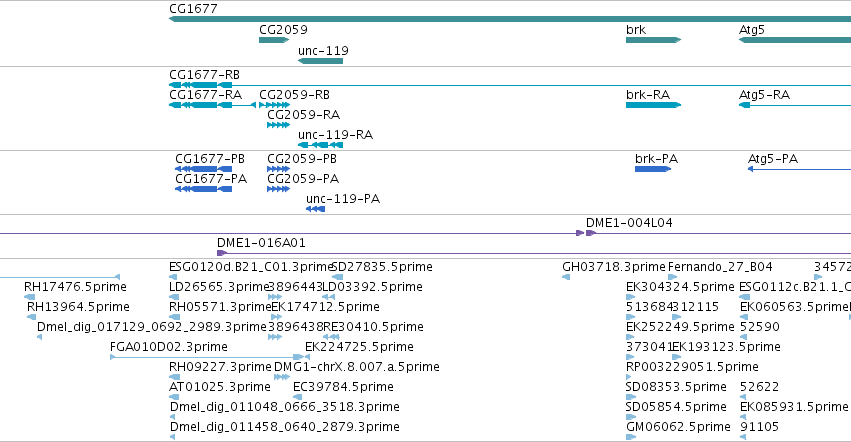Screen dimensions: 851x442
Task: Click the RE30410.5prime label
Action: 373,327
